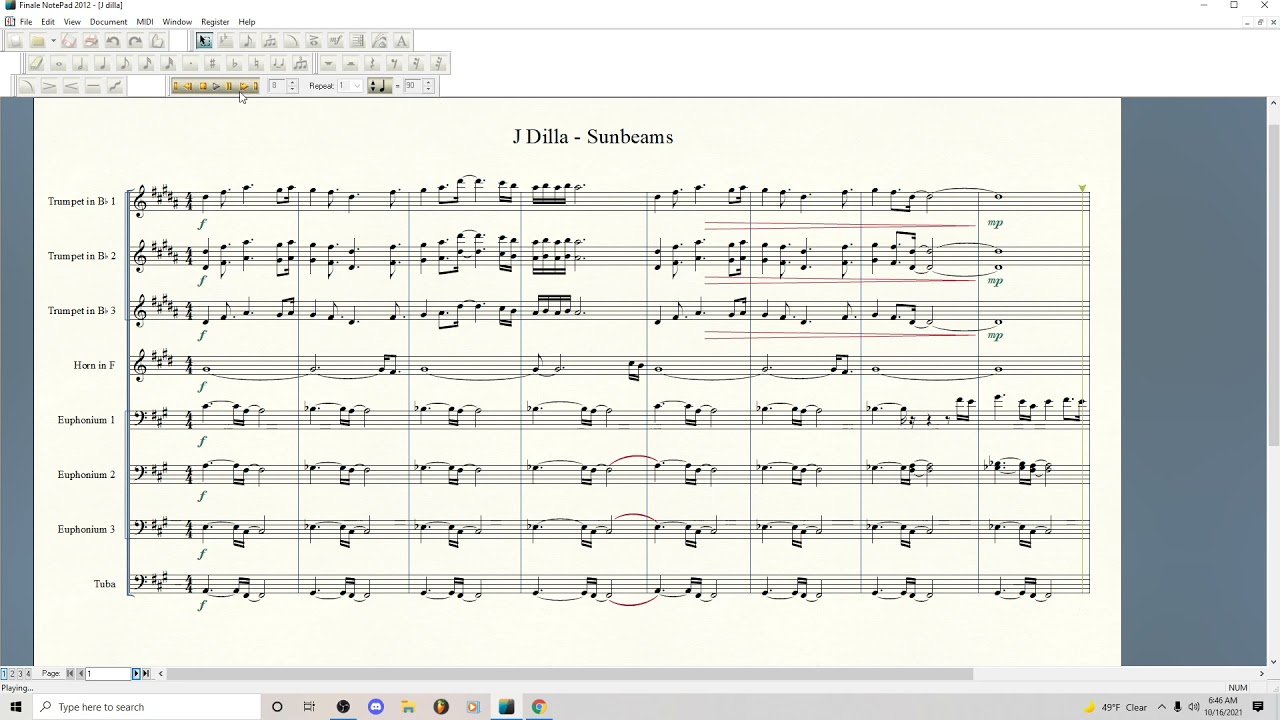Select the Selection tool in main toolbar
Viewport: 1280px width, 720px height.
tap(204, 41)
